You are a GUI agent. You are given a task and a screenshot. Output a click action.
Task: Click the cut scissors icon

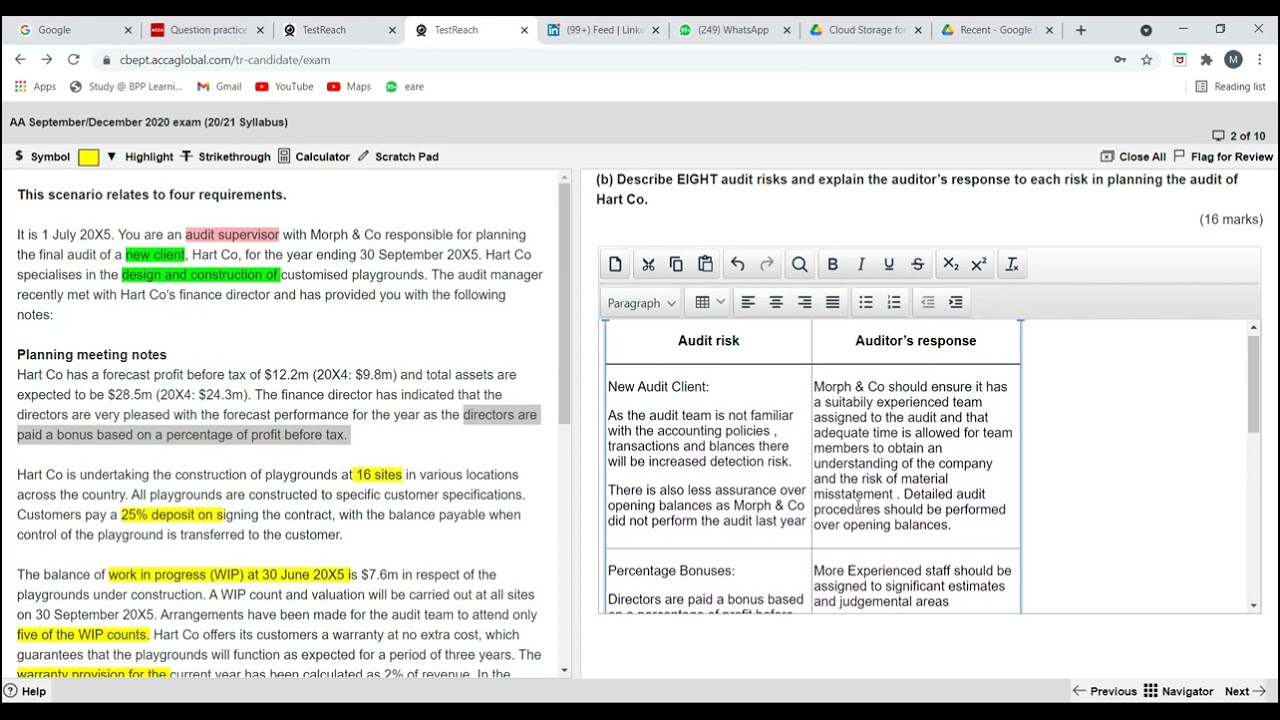point(648,264)
